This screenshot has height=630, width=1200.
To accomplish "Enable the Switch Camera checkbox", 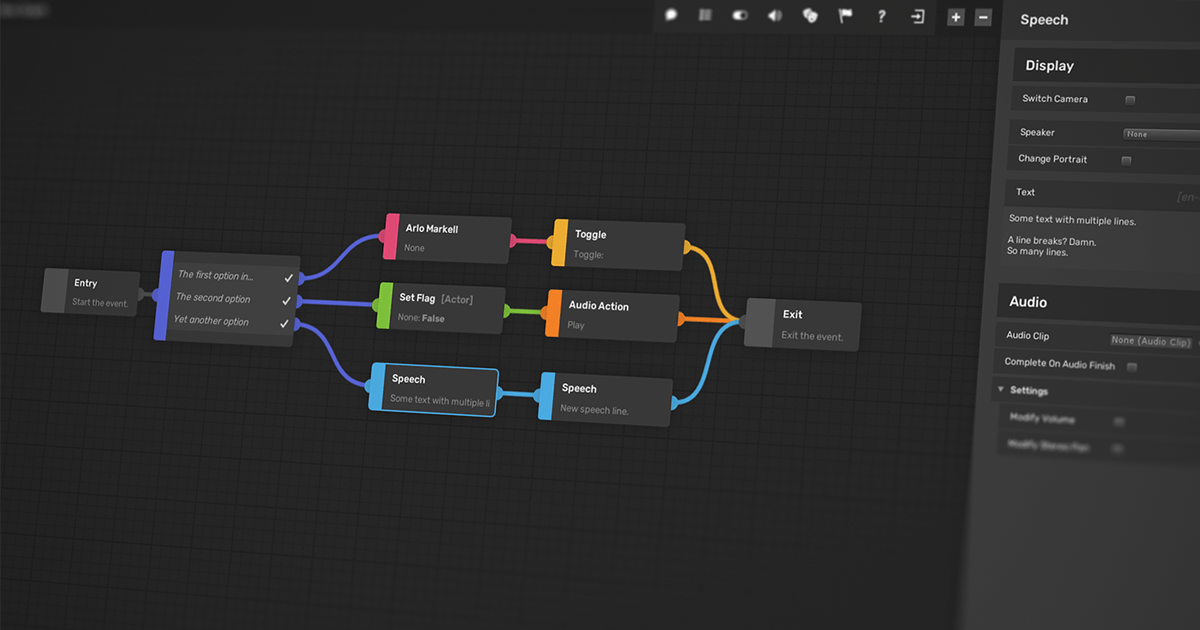I will pyautogui.click(x=1130, y=100).
